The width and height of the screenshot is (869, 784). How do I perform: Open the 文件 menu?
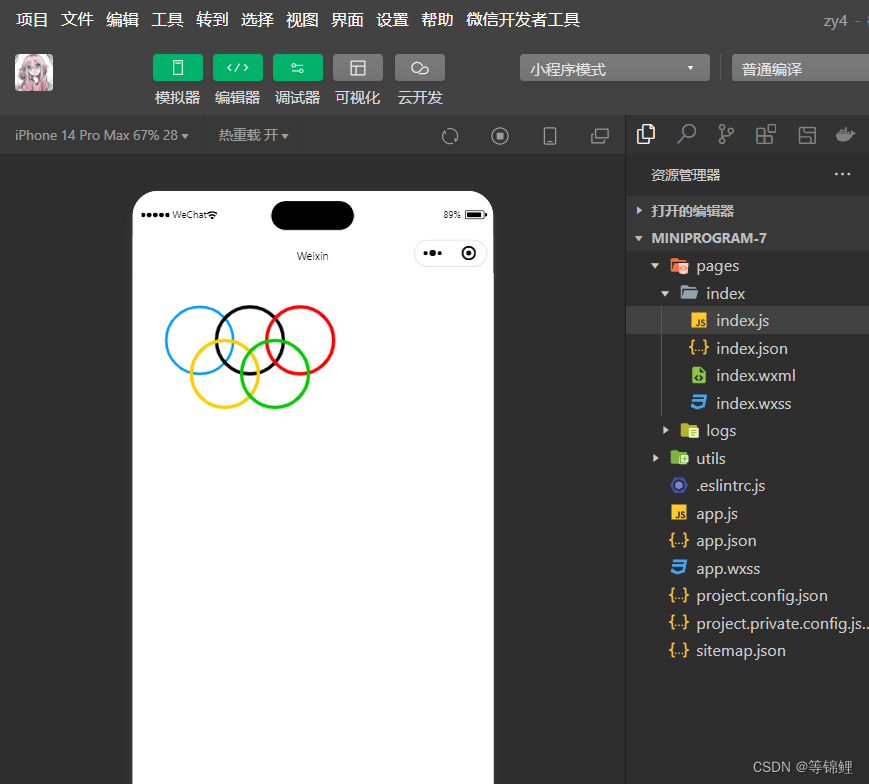coord(77,20)
